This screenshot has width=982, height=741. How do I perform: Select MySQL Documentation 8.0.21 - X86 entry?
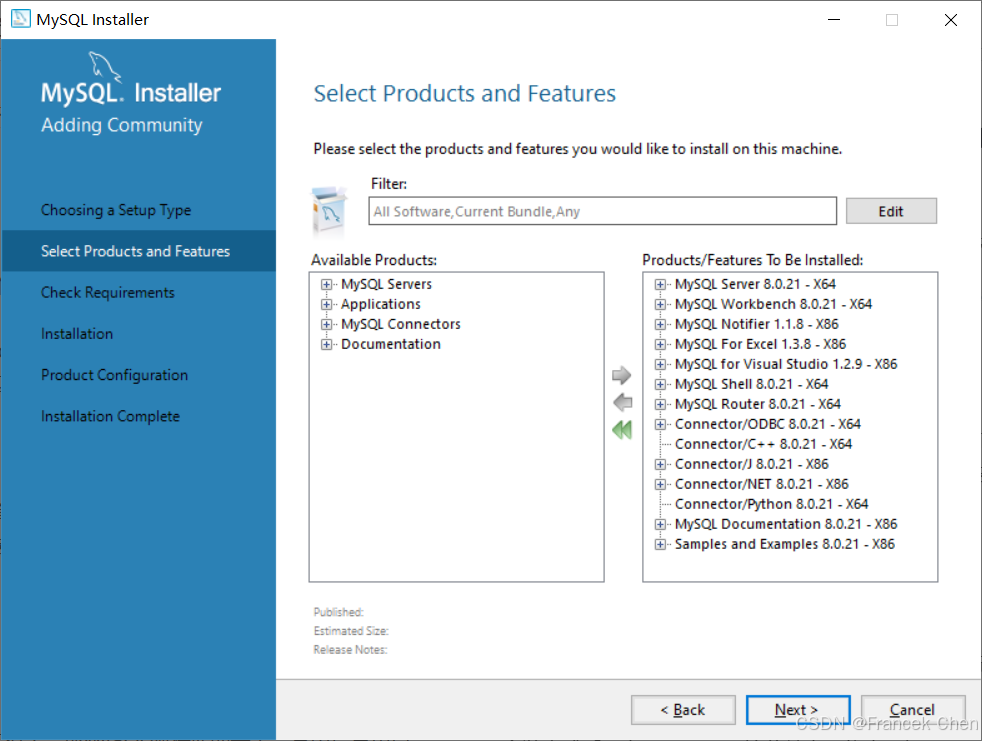click(786, 524)
